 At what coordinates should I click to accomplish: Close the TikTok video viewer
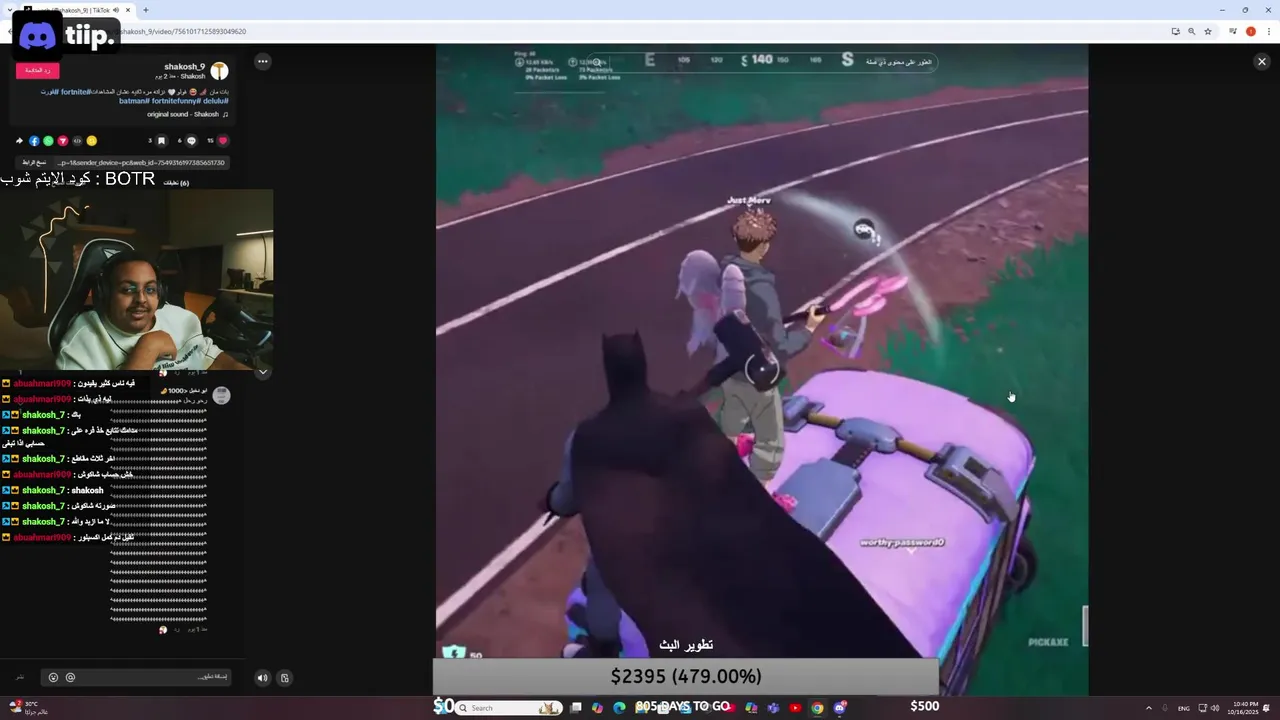coord(1261,62)
